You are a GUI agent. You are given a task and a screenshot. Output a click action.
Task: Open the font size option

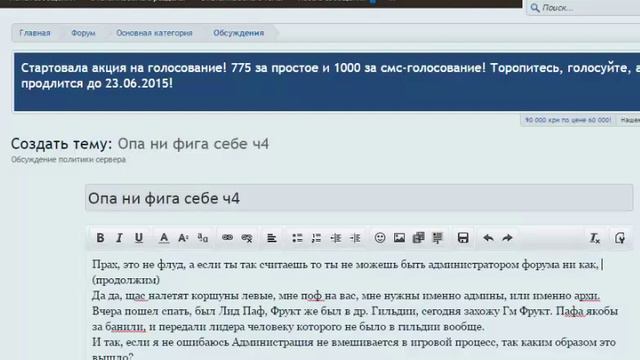(183, 238)
